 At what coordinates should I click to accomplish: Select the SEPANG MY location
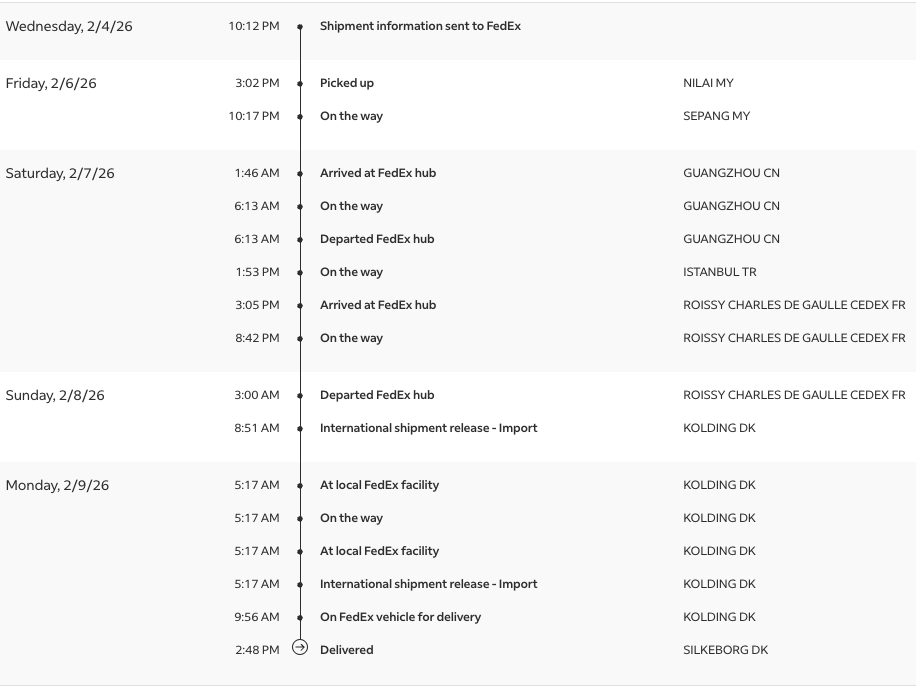tap(716, 117)
